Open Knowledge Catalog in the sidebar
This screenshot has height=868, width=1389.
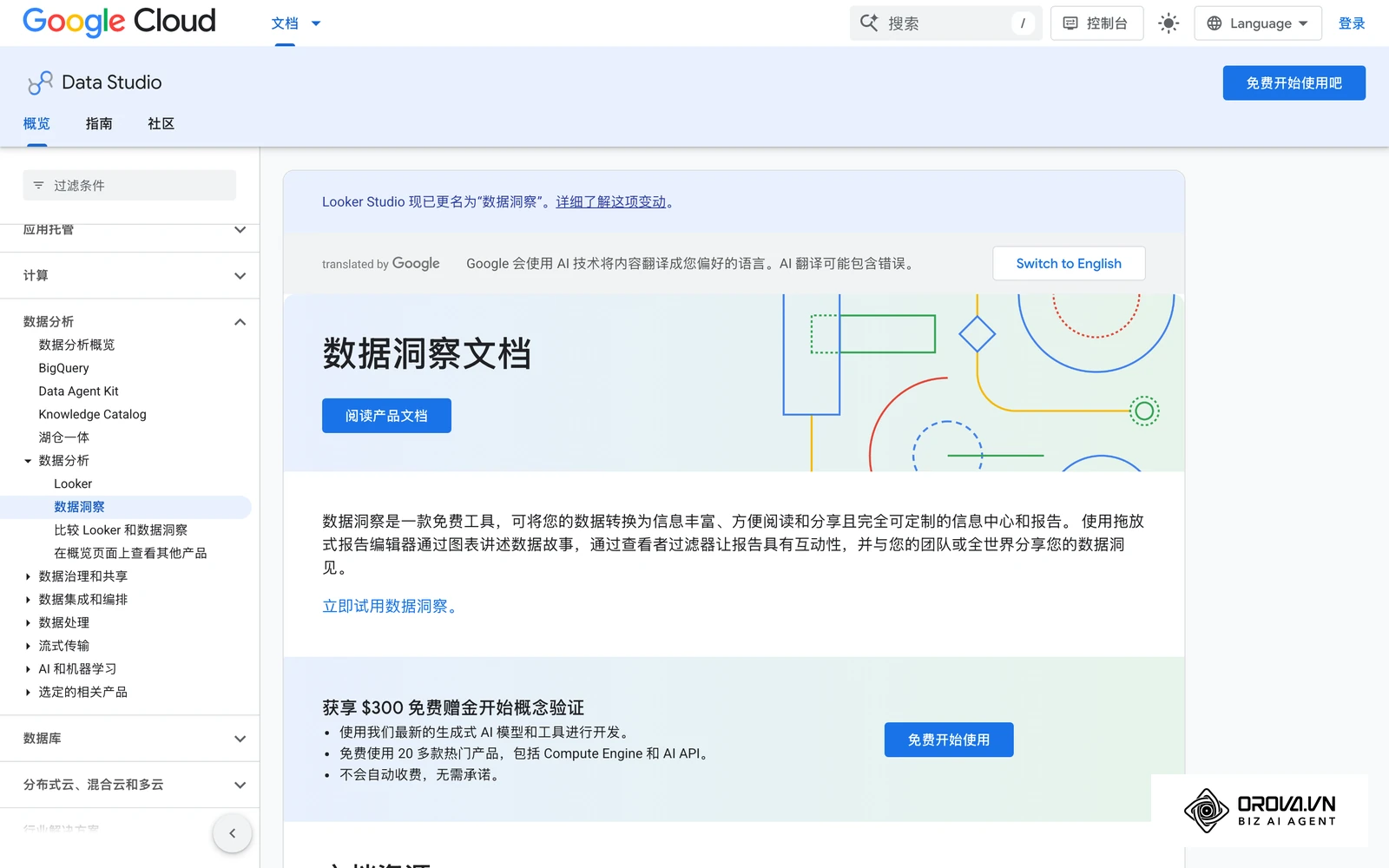(92, 414)
